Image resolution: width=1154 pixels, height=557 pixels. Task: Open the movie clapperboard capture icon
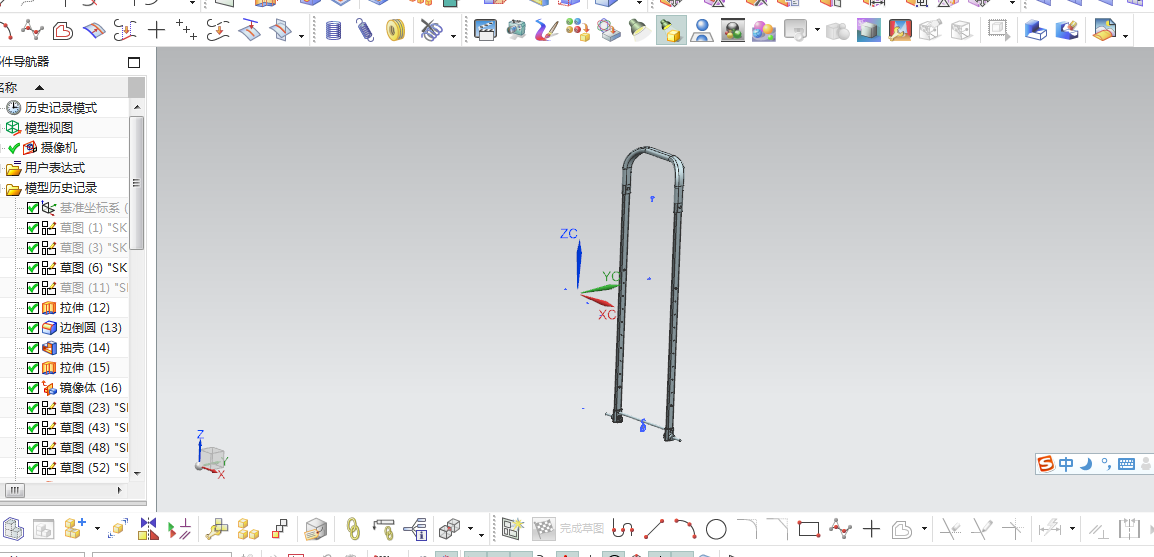click(x=486, y=30)
